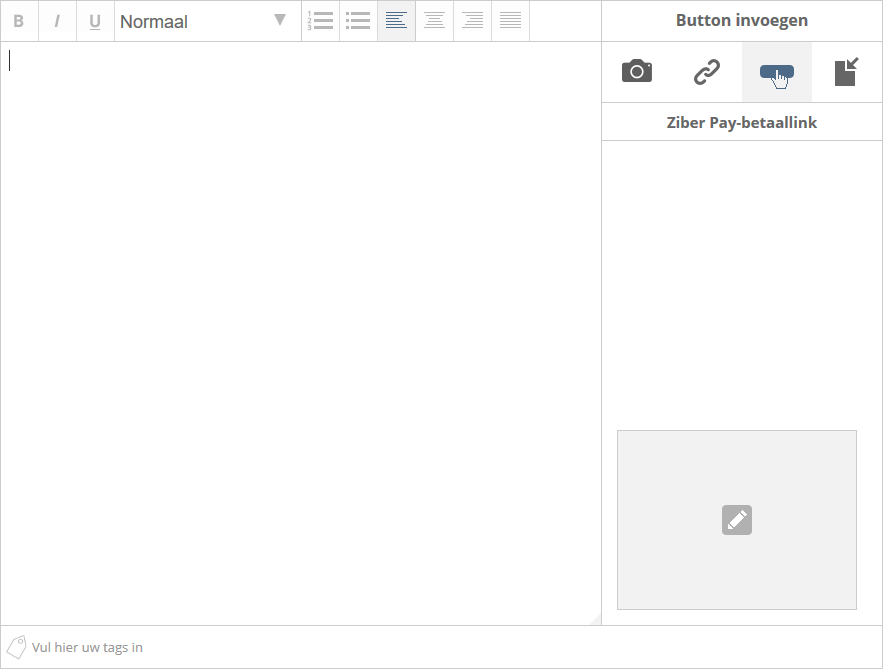883x669 pixels.
Task: Click the import document icon
Action: click(846, 72)
